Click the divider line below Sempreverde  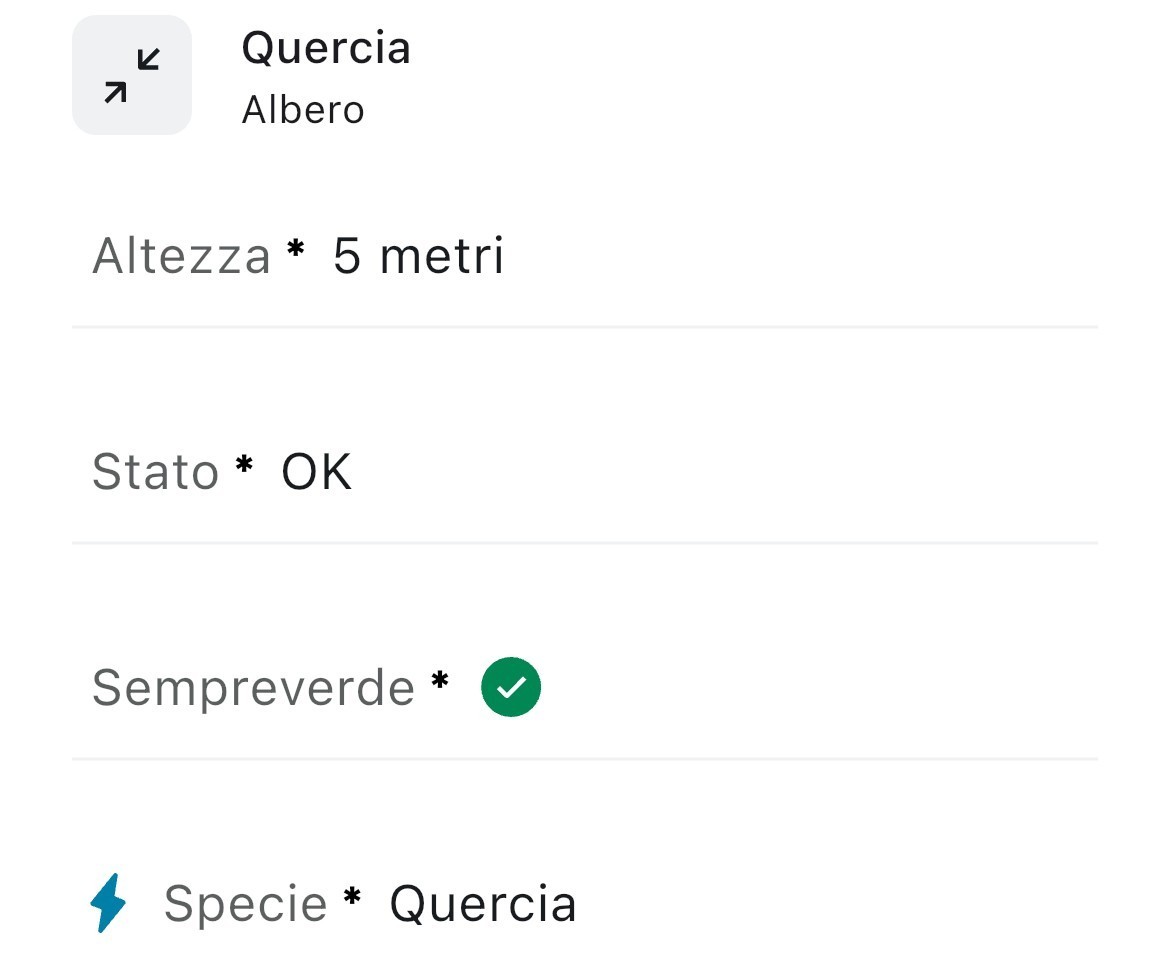click(x=585, y=758)
